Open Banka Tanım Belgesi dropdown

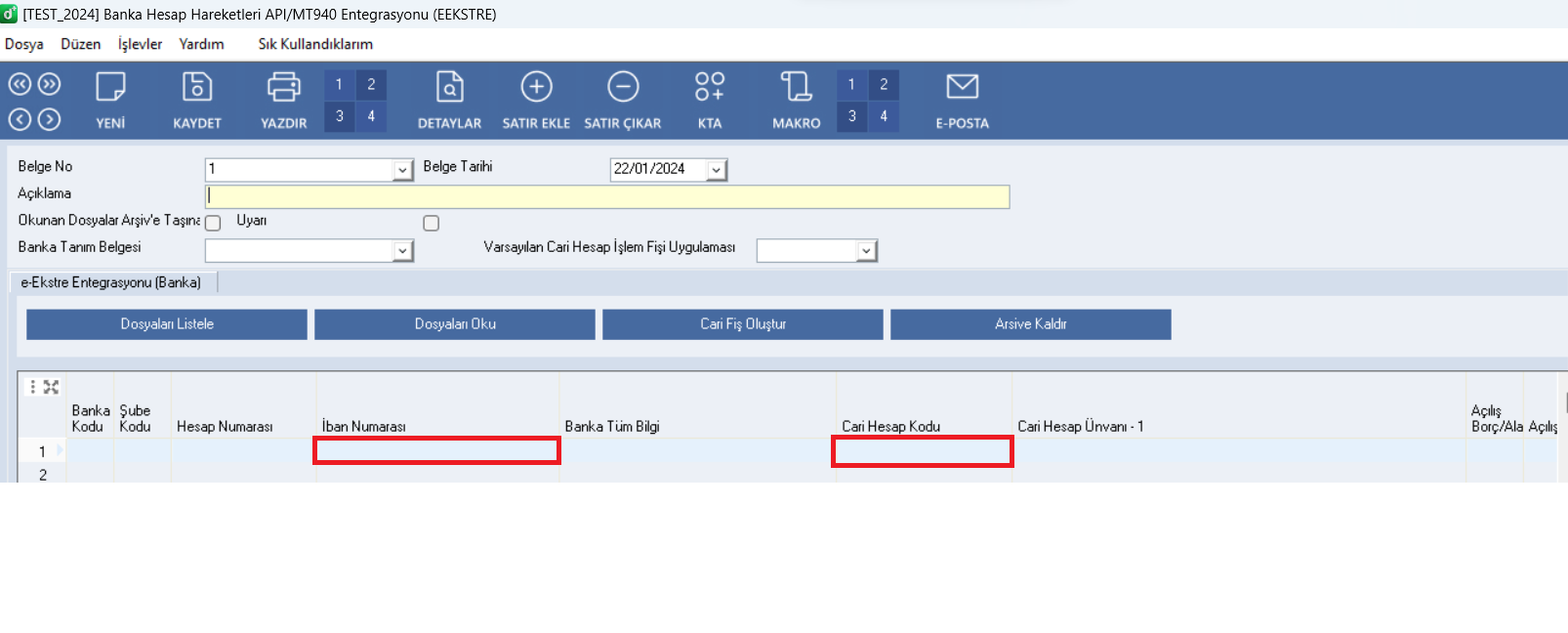[403, 251]
